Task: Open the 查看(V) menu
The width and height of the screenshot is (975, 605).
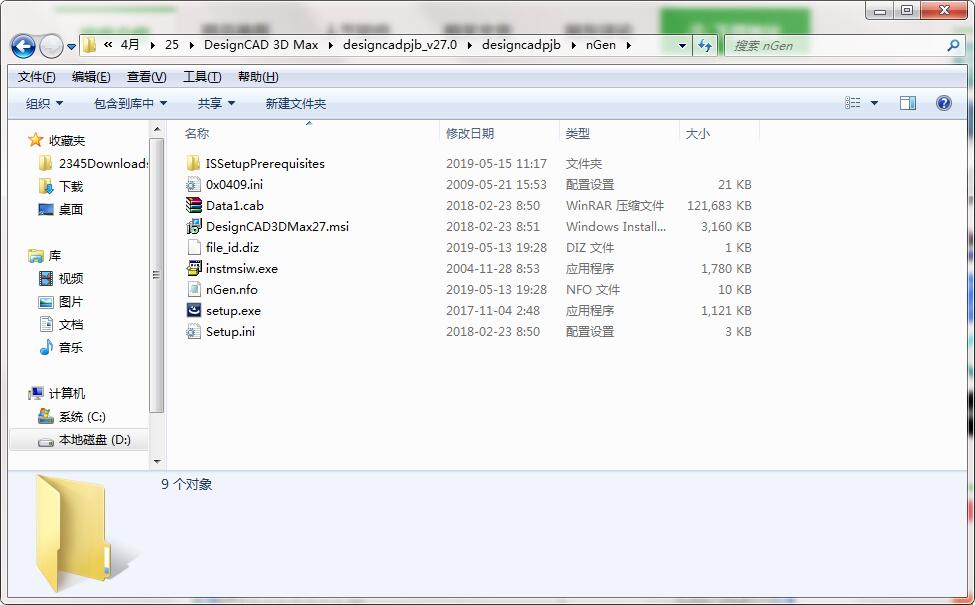Action: click(x=146, y=76)
